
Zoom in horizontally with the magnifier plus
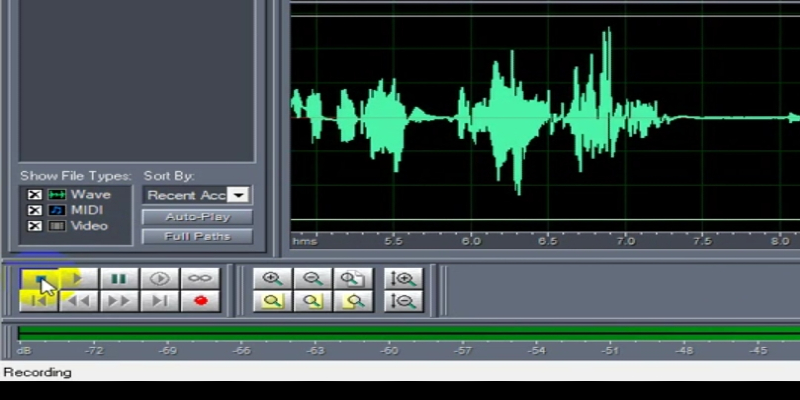pos(272,279)
